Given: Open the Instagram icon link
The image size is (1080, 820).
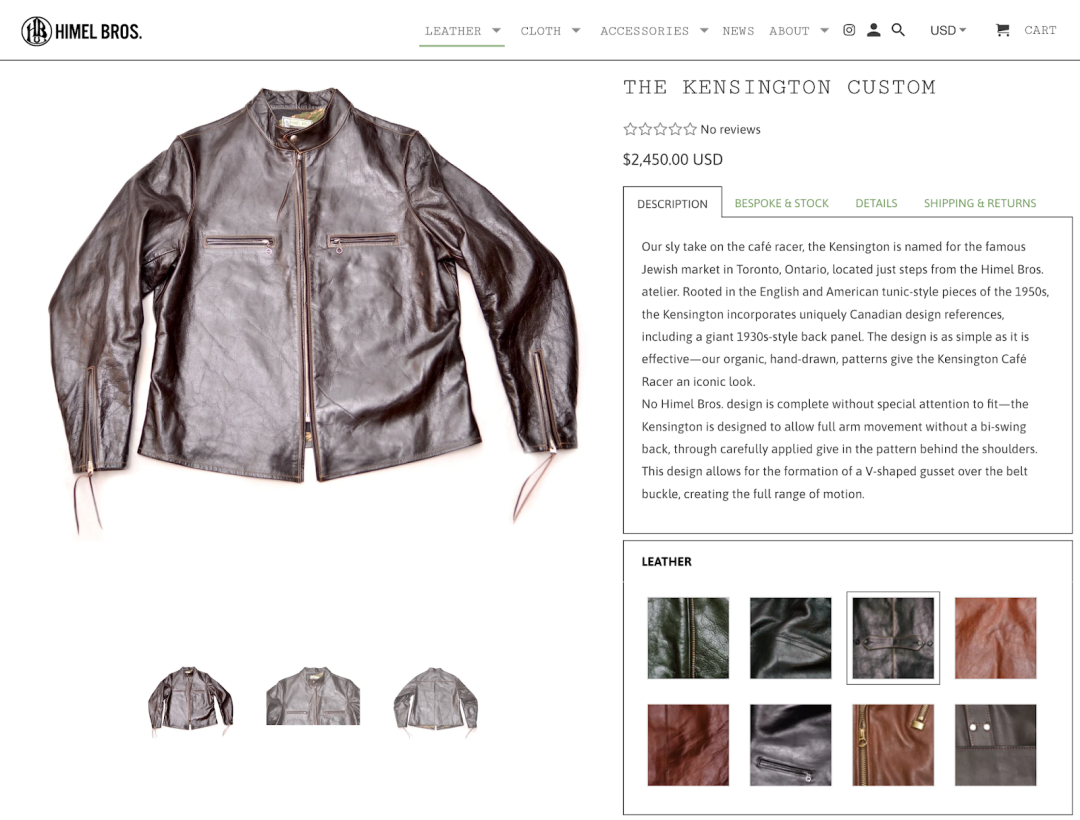Looking at the screenshot, I should [849, 30].
